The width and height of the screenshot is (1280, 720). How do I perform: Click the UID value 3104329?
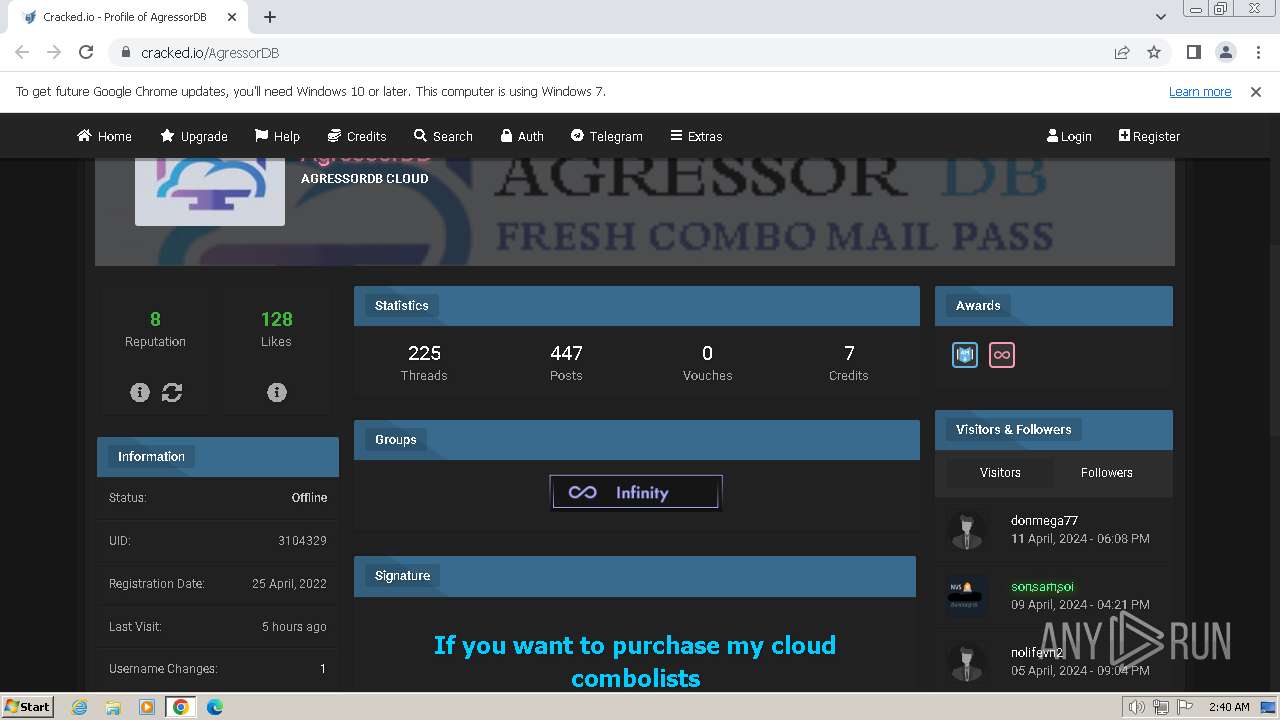[x=302, y=541]
